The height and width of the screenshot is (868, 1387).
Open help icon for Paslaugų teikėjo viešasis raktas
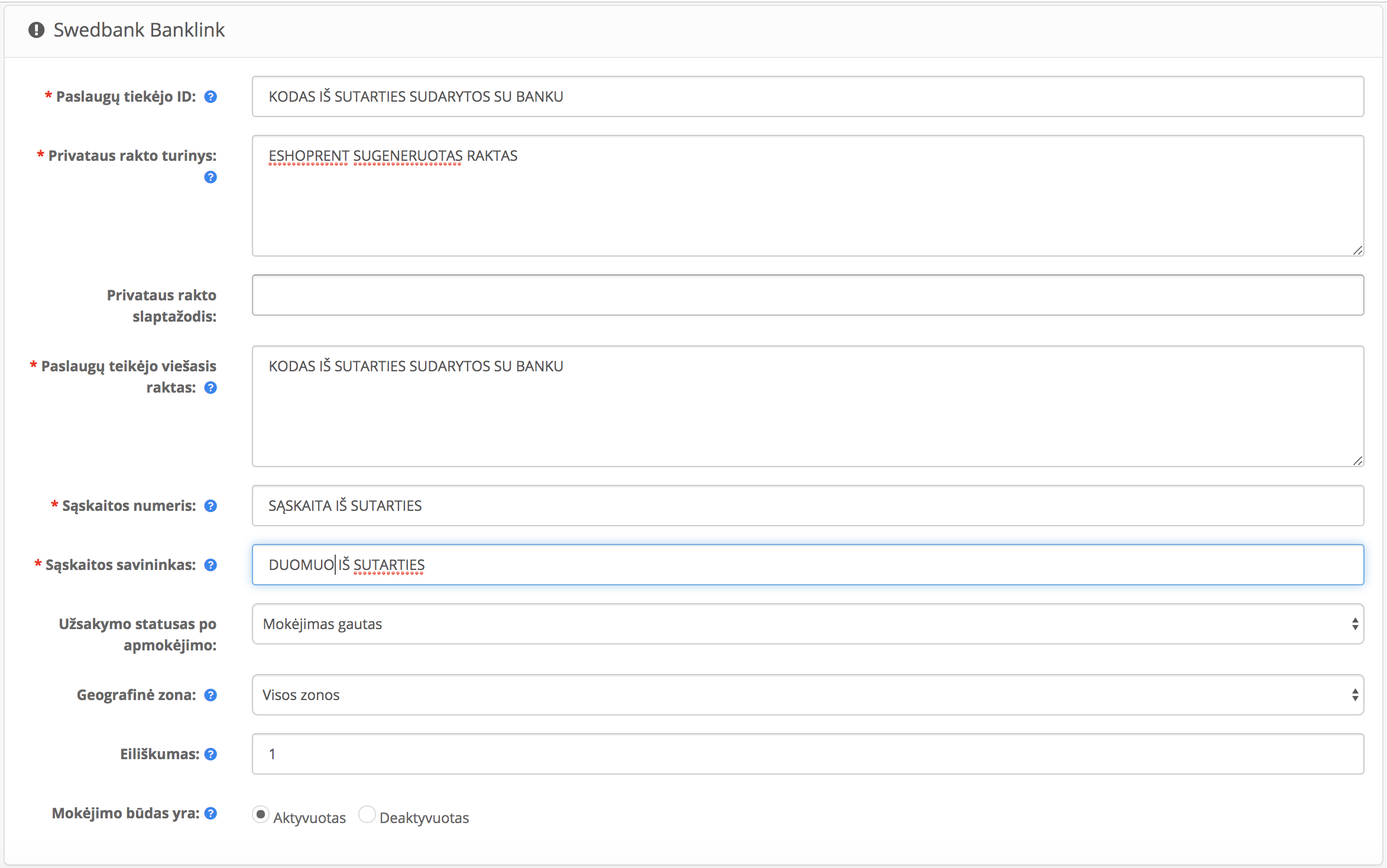pyautogui.click(x=210, y=387)
